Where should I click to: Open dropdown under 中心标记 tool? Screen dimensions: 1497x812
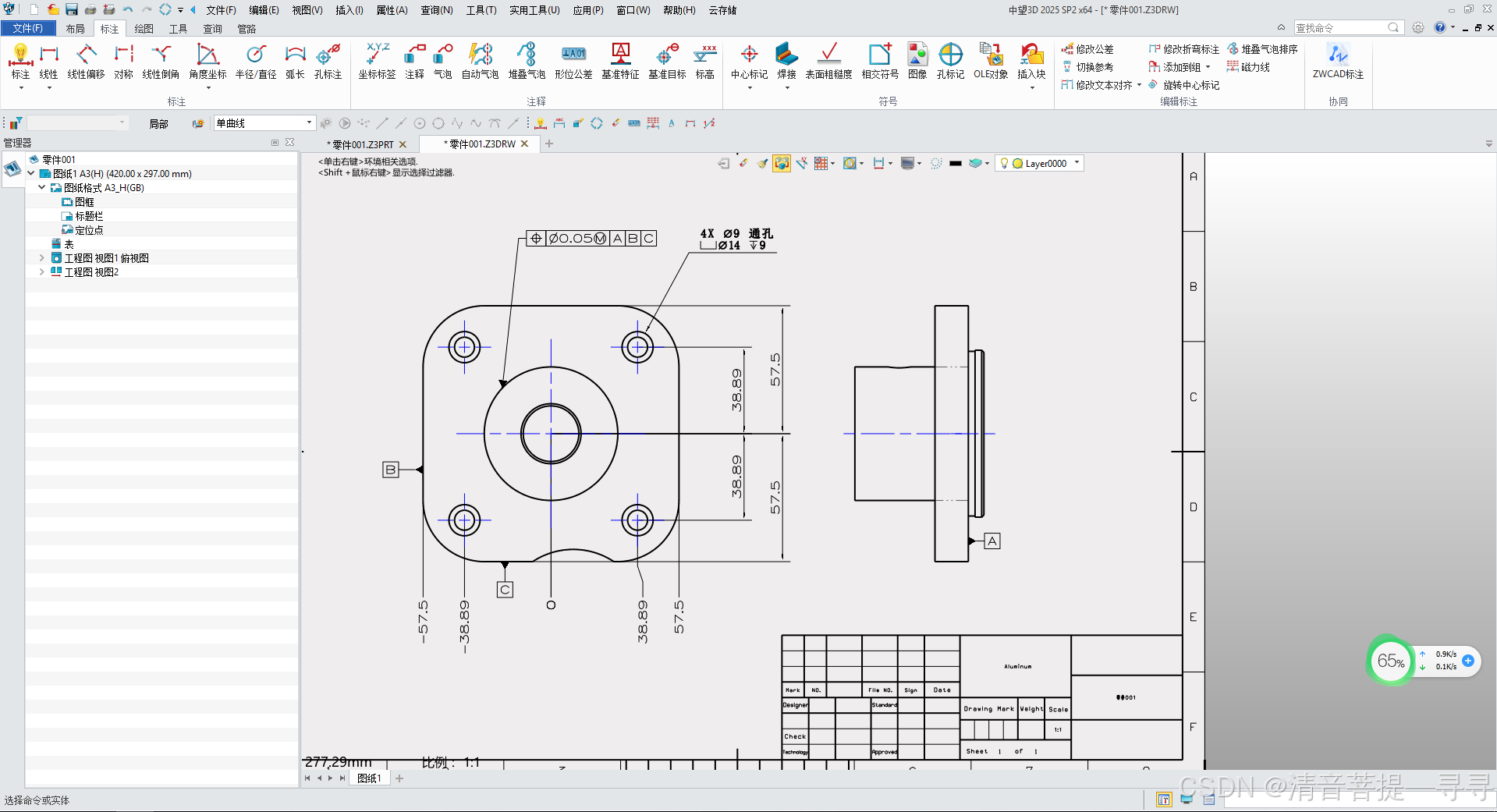click(749, 88)
